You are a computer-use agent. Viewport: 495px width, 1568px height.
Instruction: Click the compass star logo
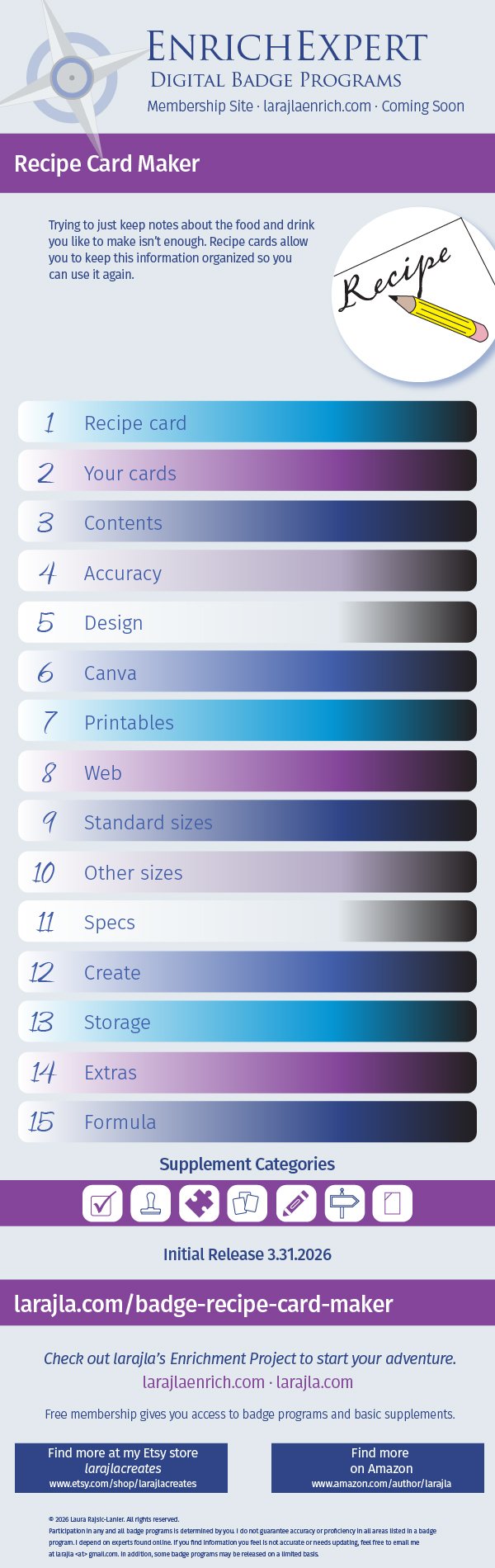point(72,78)
